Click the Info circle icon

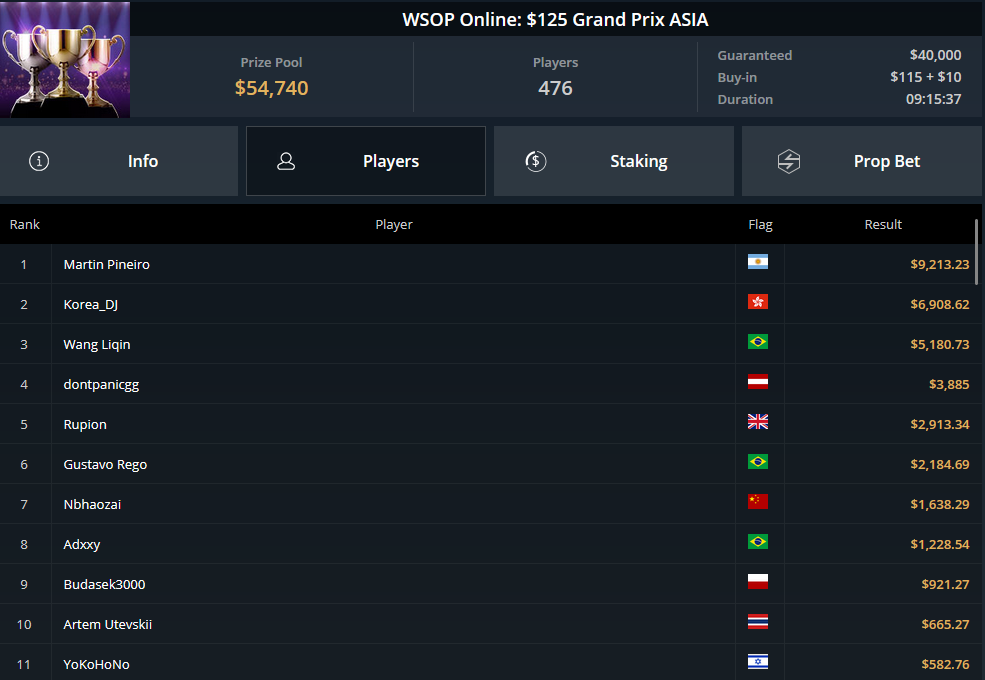(x=39, y=162)
